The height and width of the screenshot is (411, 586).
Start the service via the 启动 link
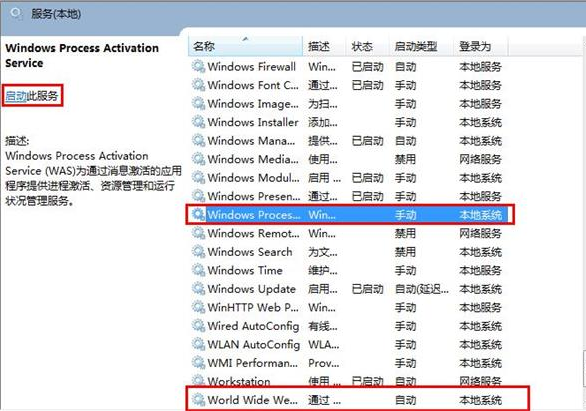(x=16, y=96)
